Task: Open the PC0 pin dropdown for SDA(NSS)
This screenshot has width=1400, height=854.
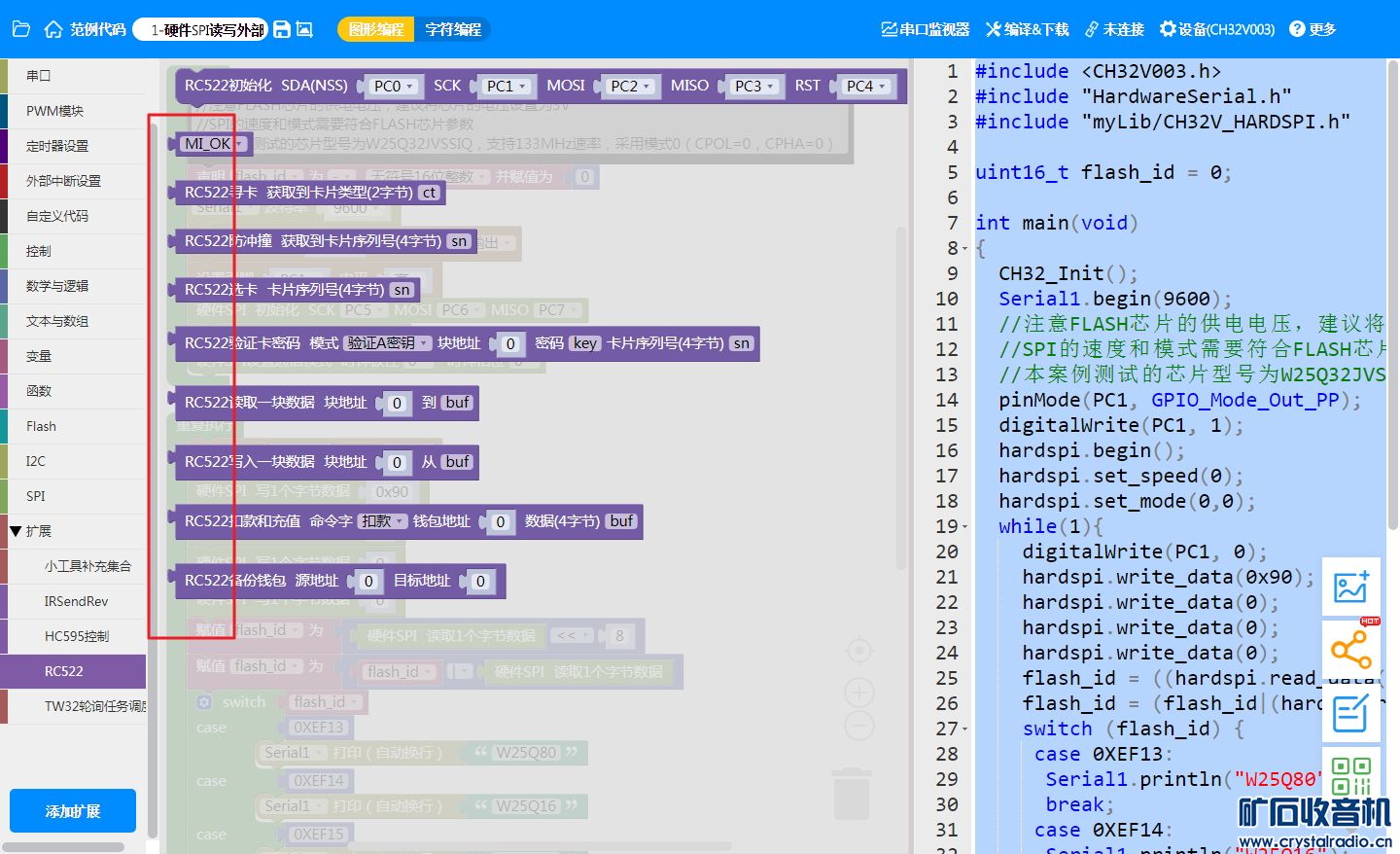Action: 394,87
